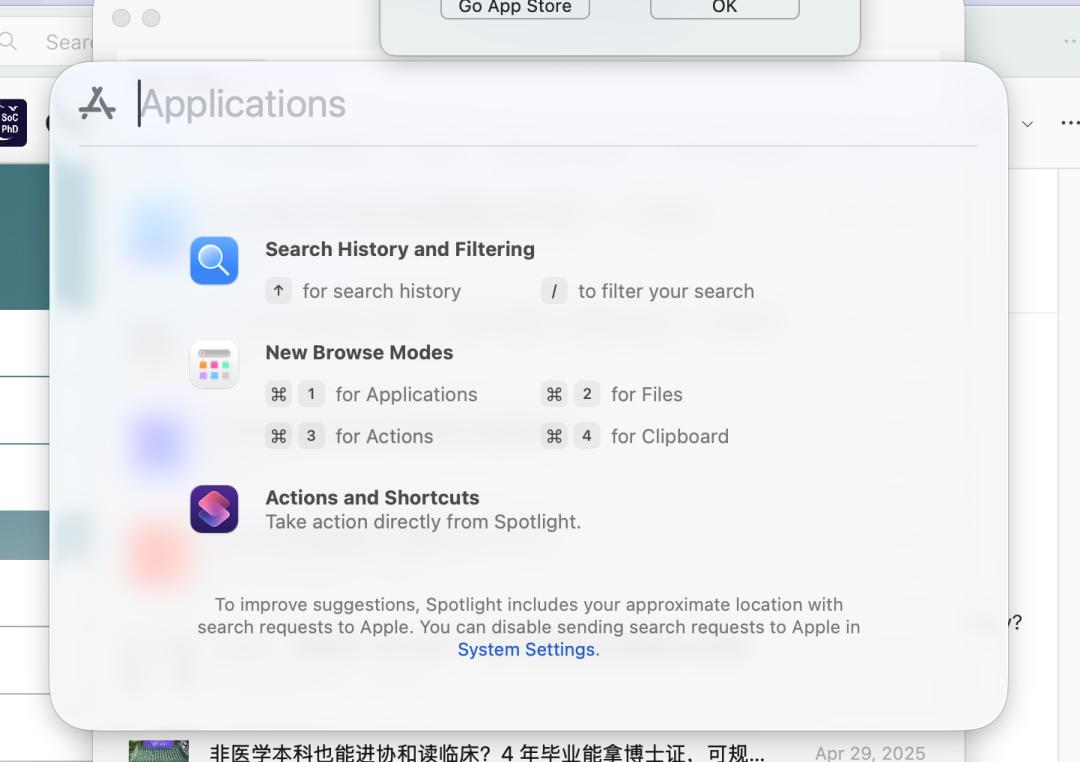Viewport: 1080px width, 762px height.
Task: Click the Shortcuts app icon
Action: tap(214, 509)
